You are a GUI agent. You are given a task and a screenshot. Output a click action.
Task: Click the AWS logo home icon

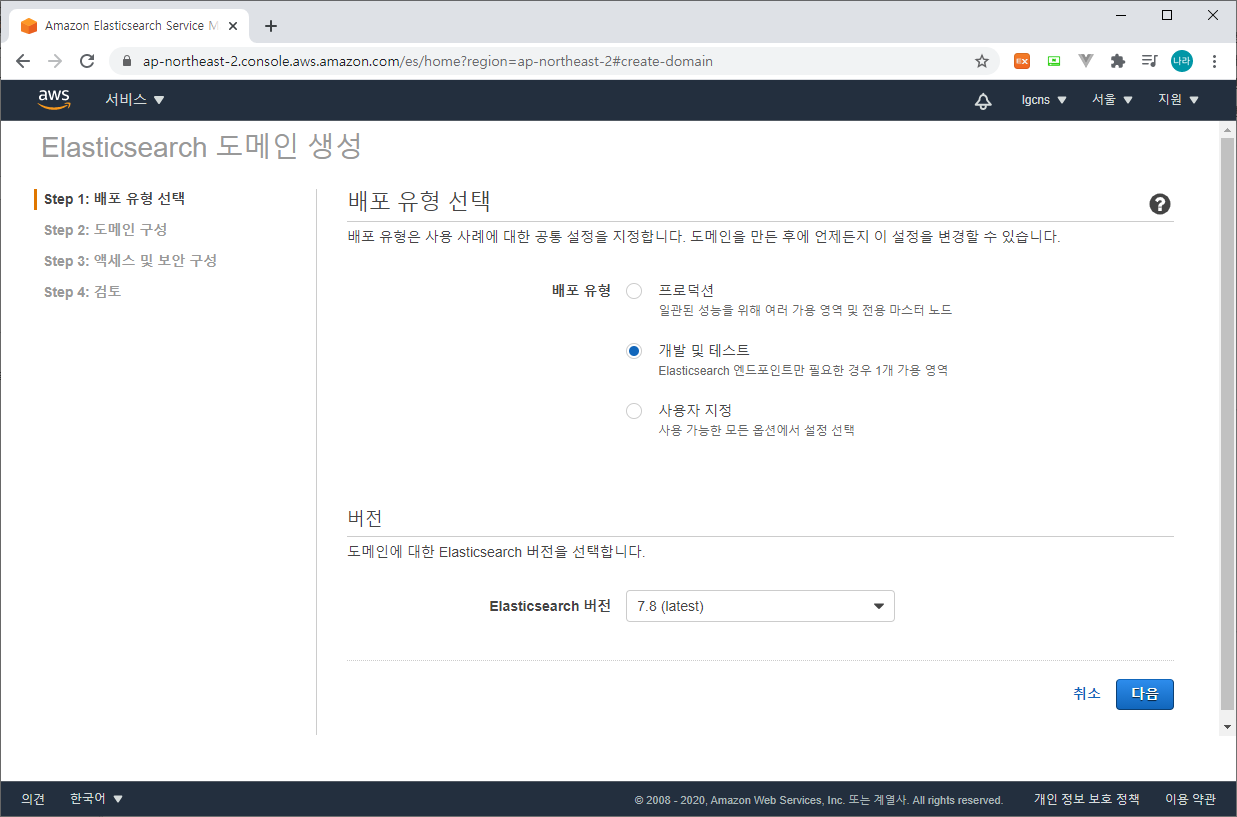54,99
